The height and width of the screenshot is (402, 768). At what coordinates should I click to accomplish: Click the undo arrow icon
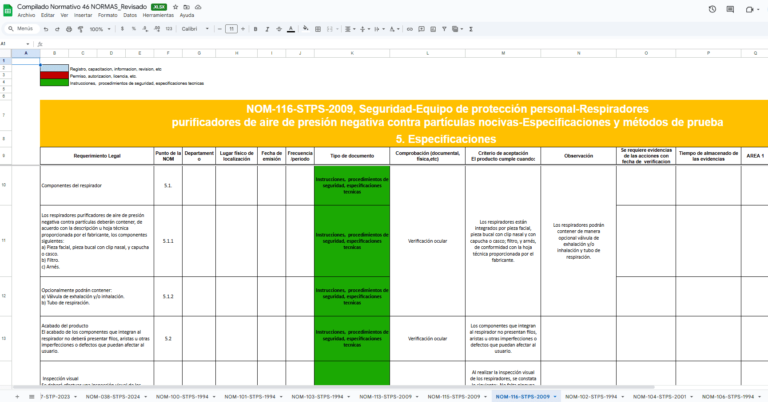tap(43, 29)
